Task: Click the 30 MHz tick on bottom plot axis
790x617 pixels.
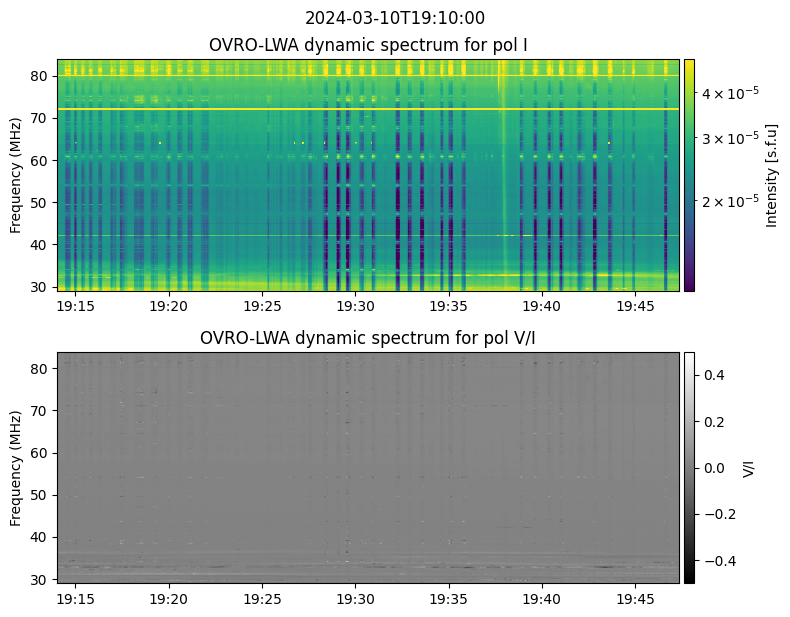Action: [40, 580]
